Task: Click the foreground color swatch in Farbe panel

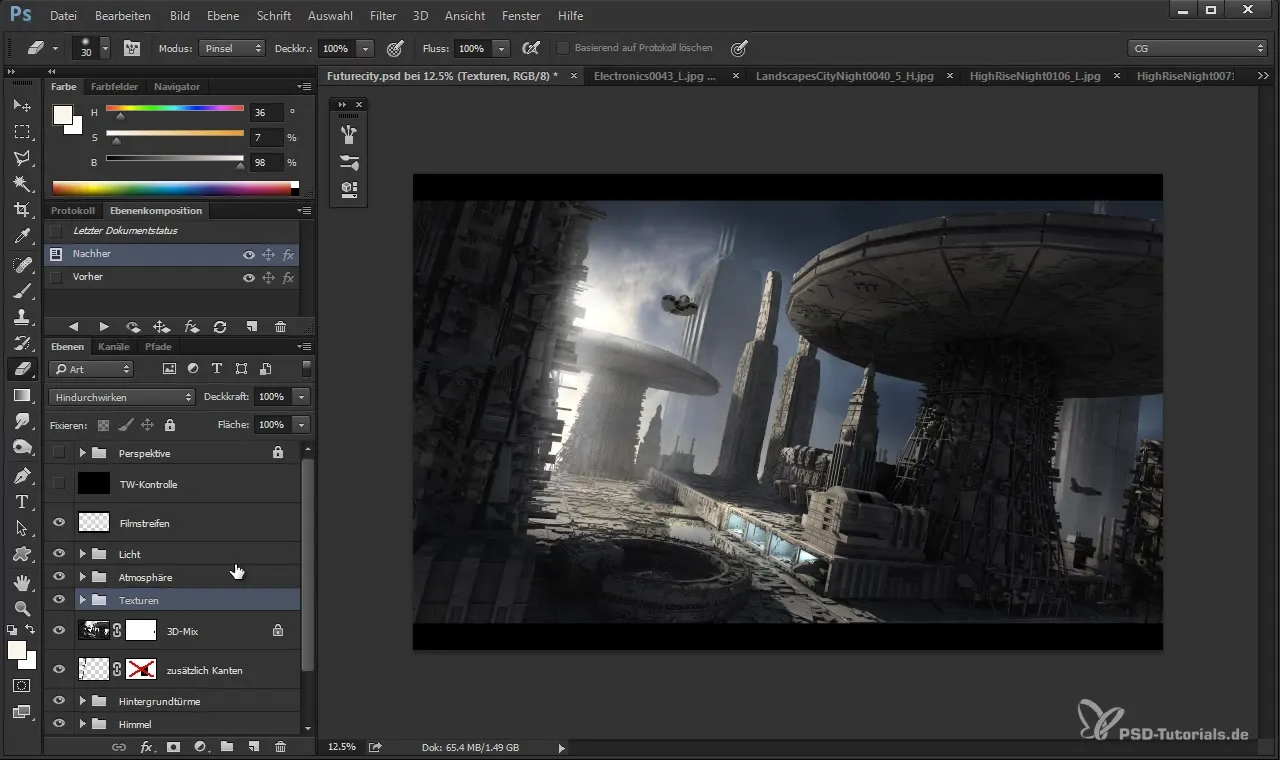Action: click(x=63, y=115)
